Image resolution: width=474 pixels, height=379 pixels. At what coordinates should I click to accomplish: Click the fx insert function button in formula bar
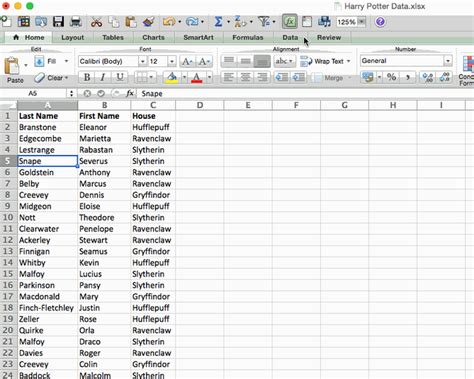click(130, 94)
